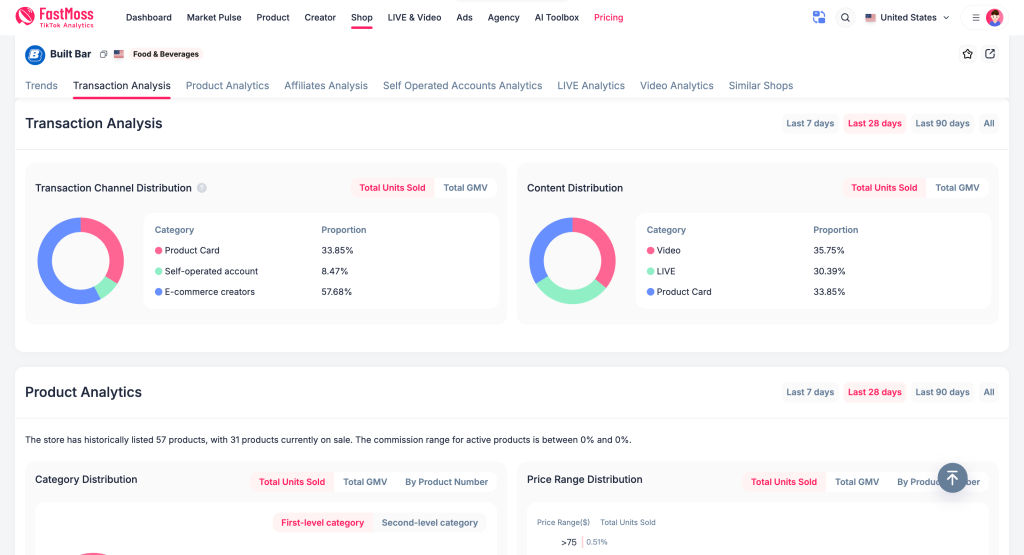Open the United States region dropdown
This screenshot has width=1024, height=555.
(x=907, y=18)
